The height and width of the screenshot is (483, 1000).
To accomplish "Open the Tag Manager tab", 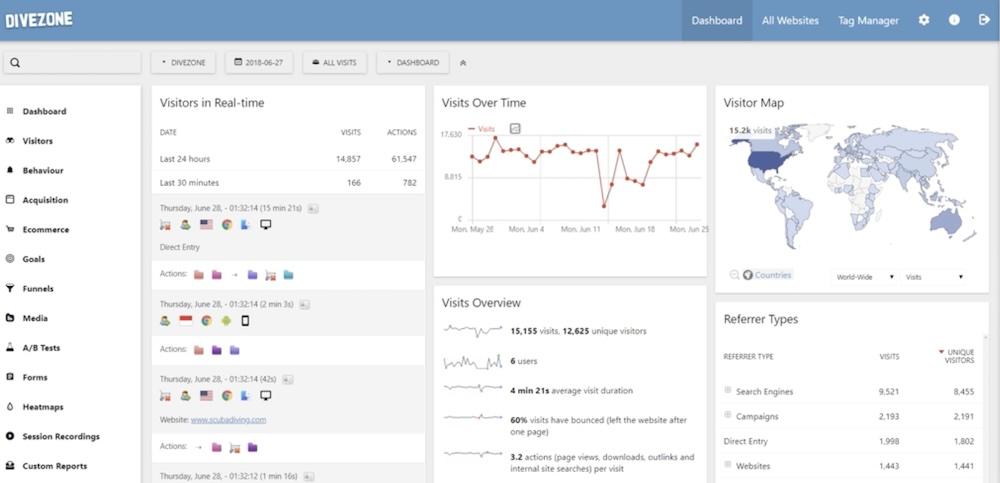I will 868,20.
